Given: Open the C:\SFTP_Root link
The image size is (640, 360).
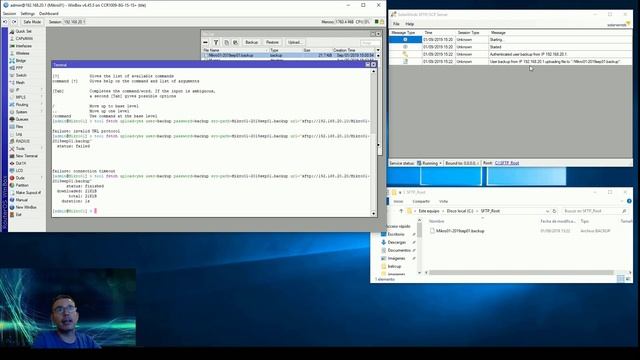Looking at the screenshot, I should pyautogui.click(x=507, y=163).
